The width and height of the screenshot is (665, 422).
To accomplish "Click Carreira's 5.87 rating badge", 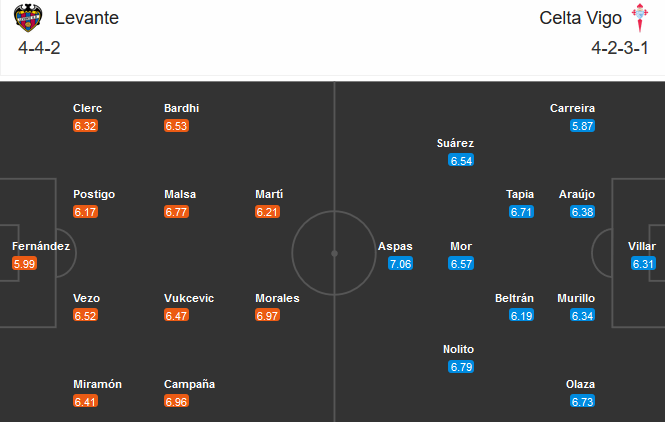I will click(x=583, y=126).
